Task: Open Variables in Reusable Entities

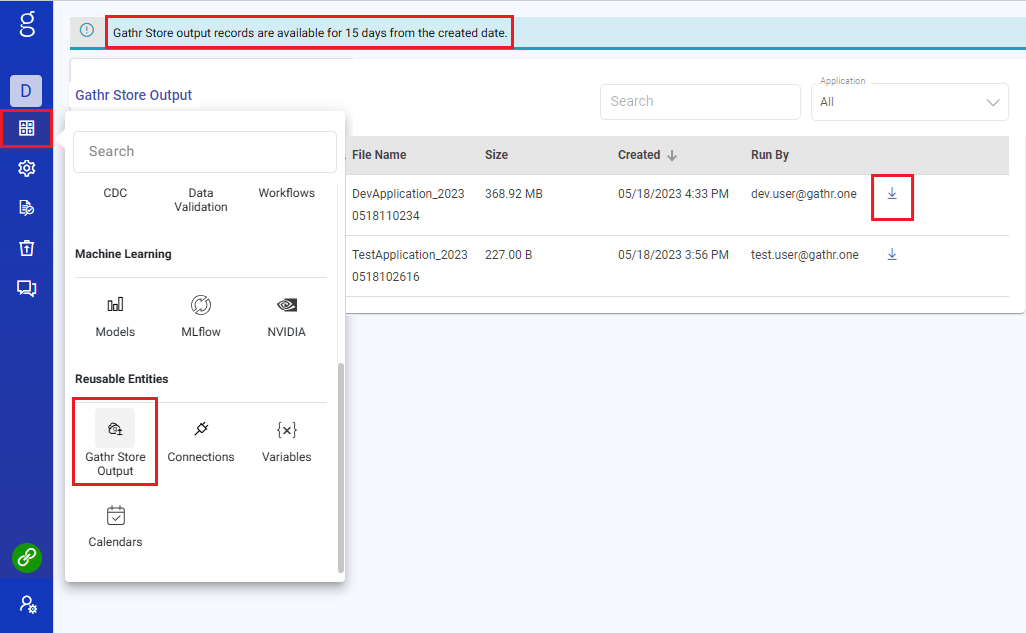Action: point(286,441)
